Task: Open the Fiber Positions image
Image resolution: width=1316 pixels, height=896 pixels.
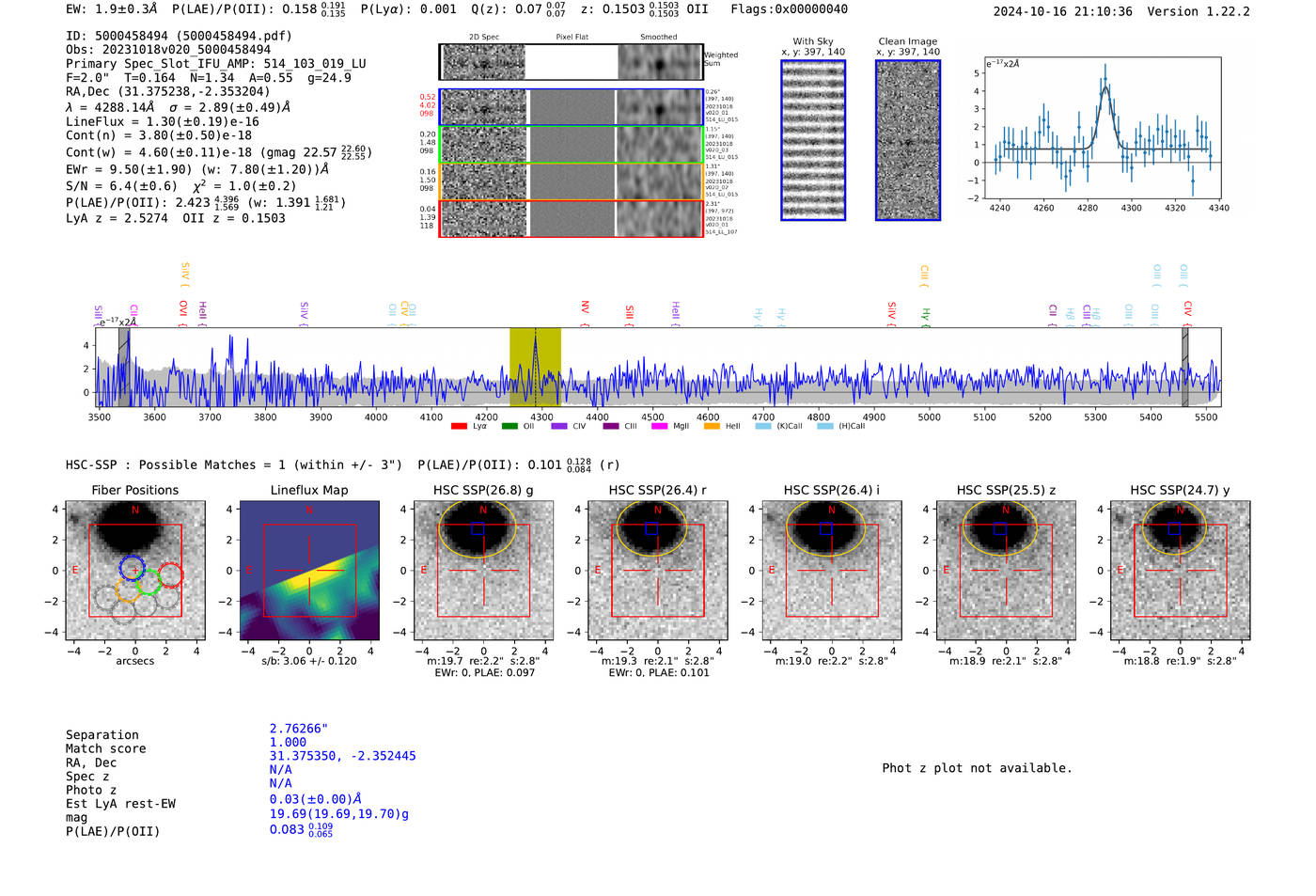Action: coord(135,570)
